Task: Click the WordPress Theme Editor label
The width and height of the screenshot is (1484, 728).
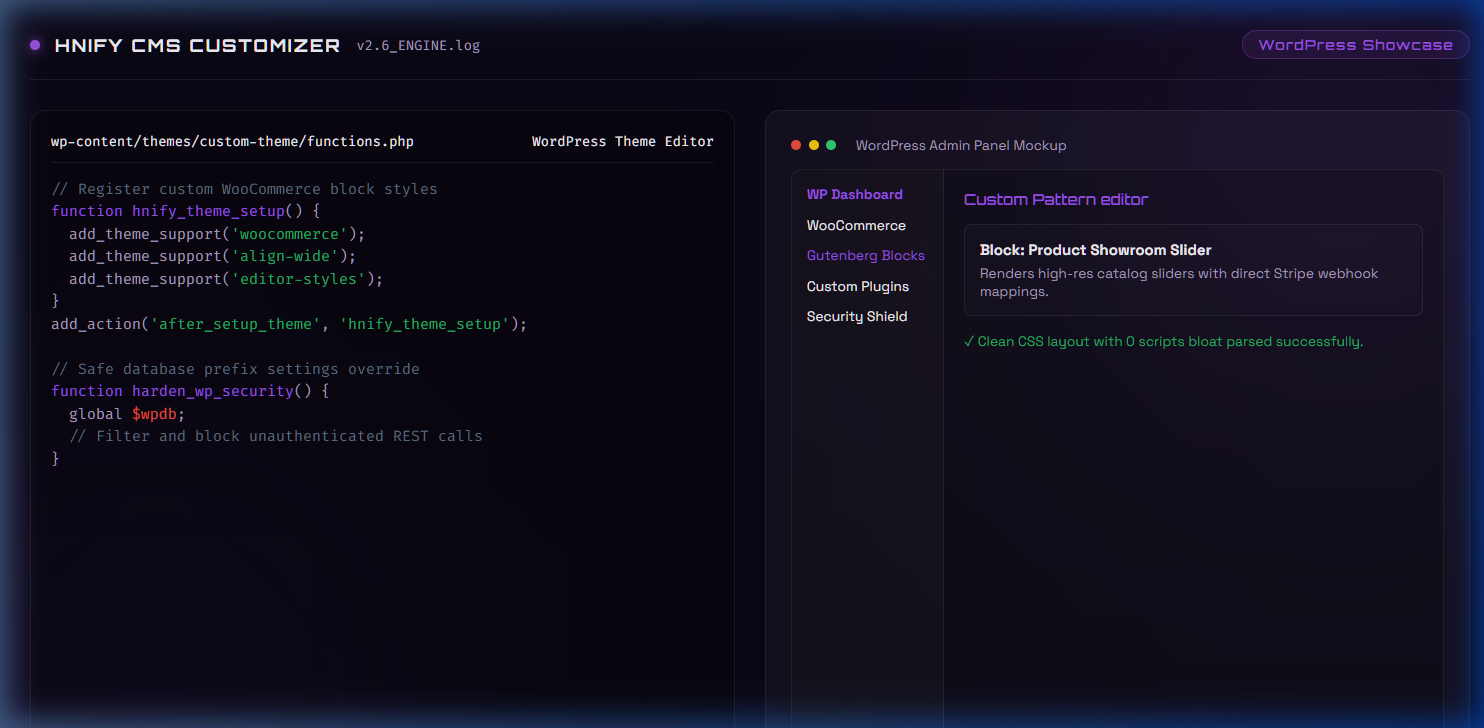Action: click(623, 142)
